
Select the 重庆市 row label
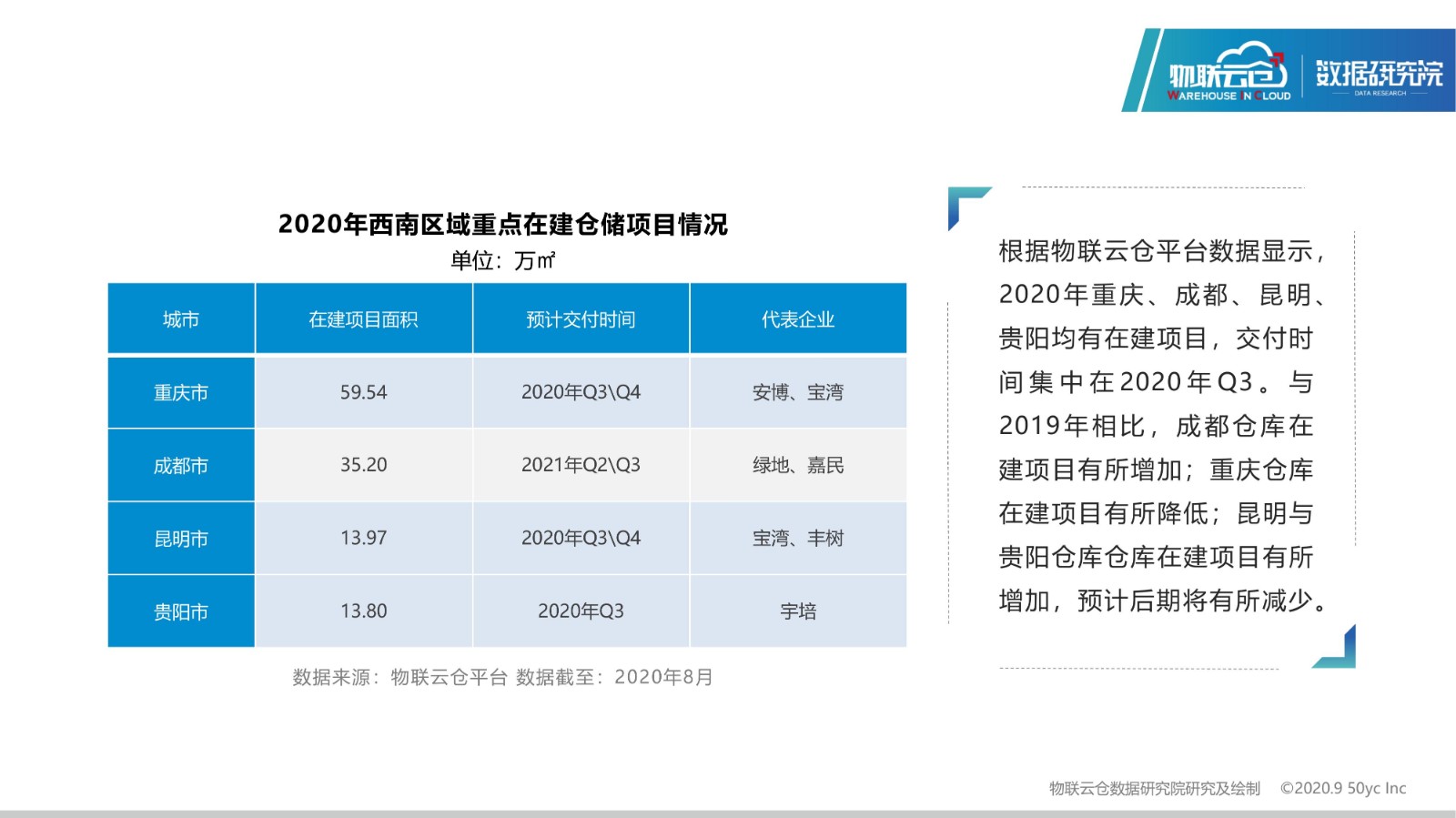181,392
